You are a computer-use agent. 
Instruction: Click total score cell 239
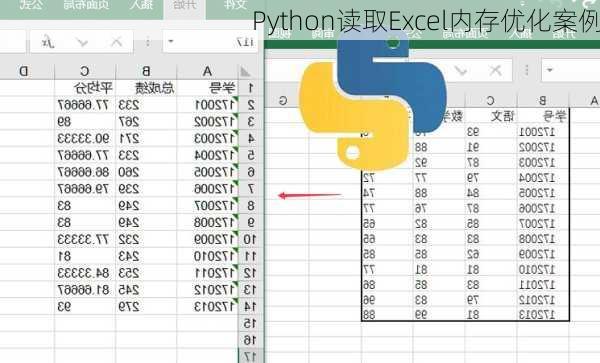pyautogui.click(x=146, y=189)
